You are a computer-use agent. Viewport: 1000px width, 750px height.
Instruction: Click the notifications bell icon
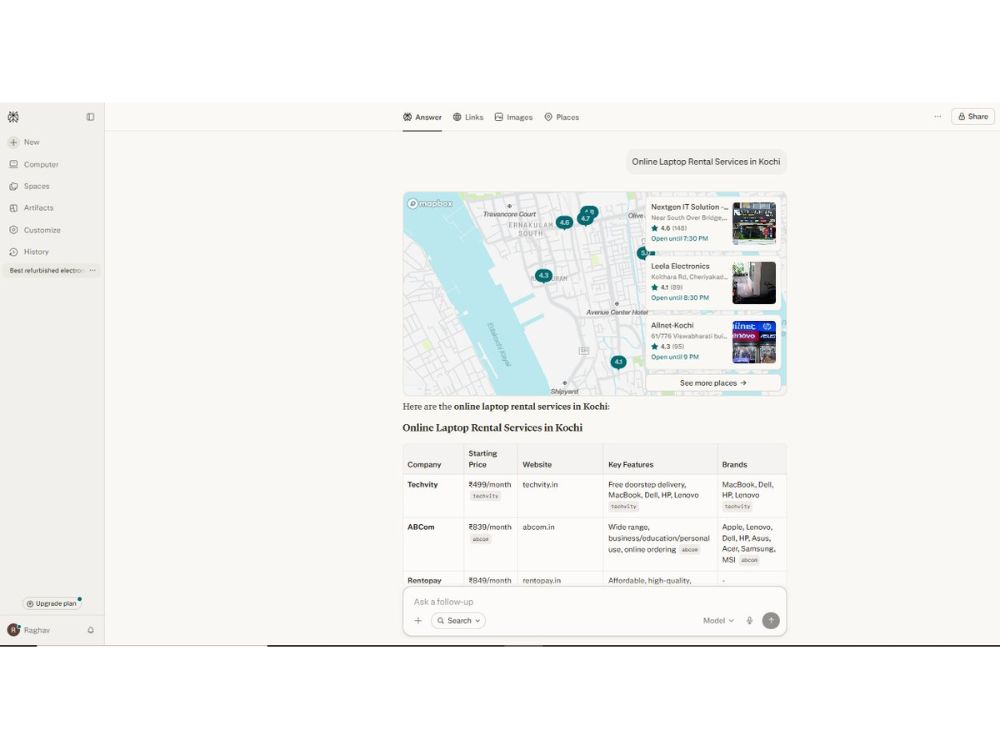click(x=91, y=630)
